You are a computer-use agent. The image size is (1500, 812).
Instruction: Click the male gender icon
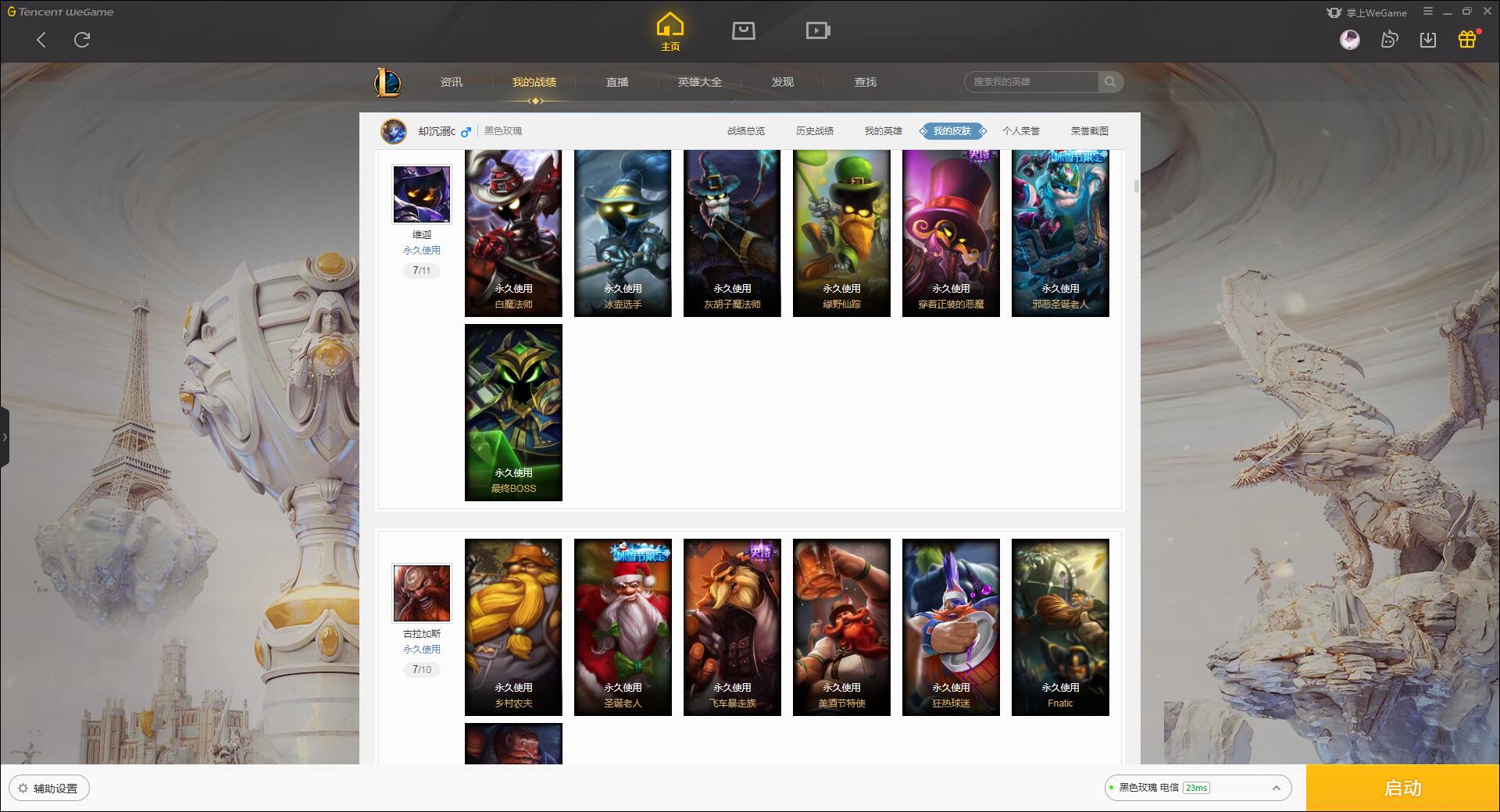point(466,131)
